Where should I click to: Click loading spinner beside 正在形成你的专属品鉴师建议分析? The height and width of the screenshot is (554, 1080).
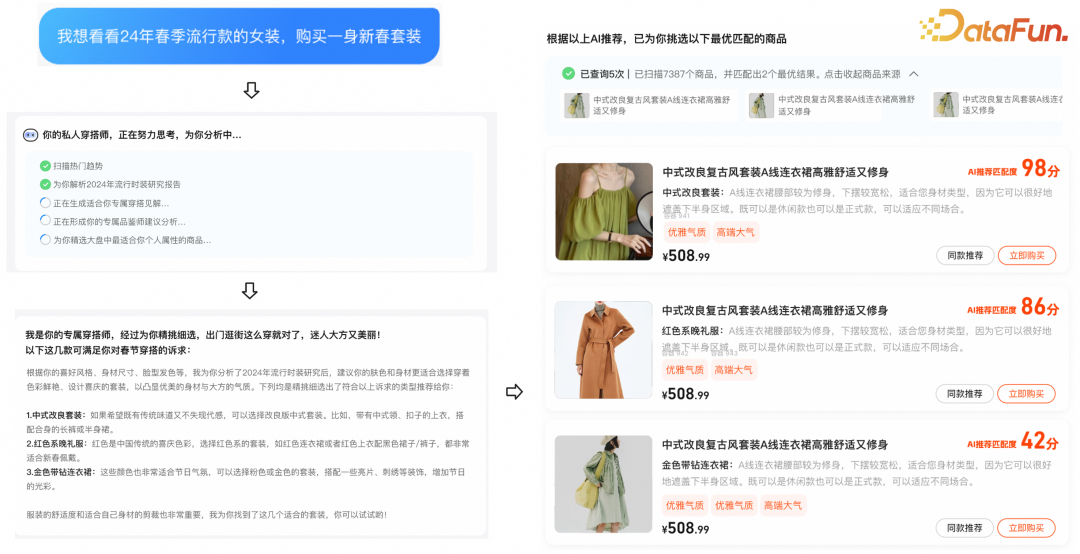click(45, 221)
